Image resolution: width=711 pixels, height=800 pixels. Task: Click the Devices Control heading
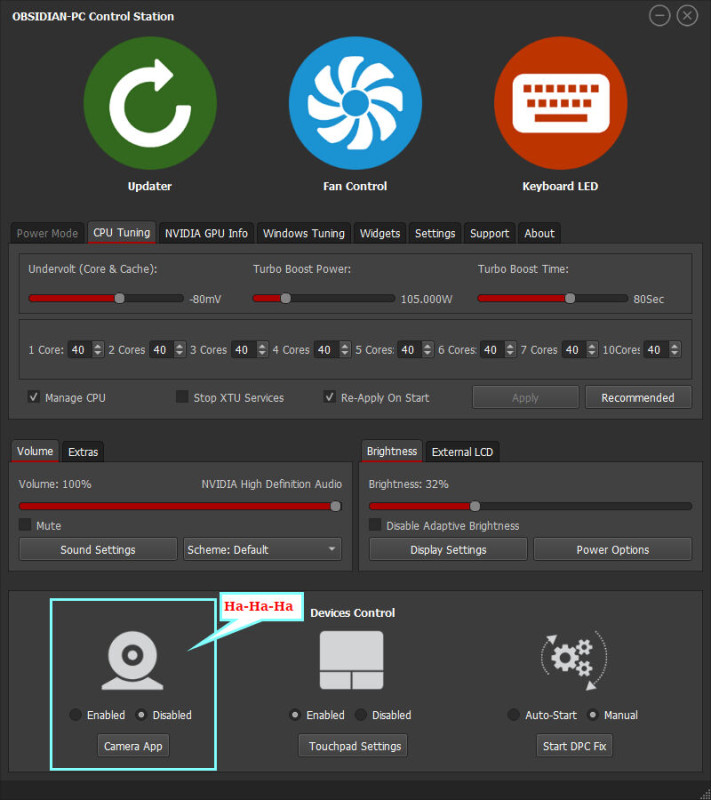pos(352,613)
